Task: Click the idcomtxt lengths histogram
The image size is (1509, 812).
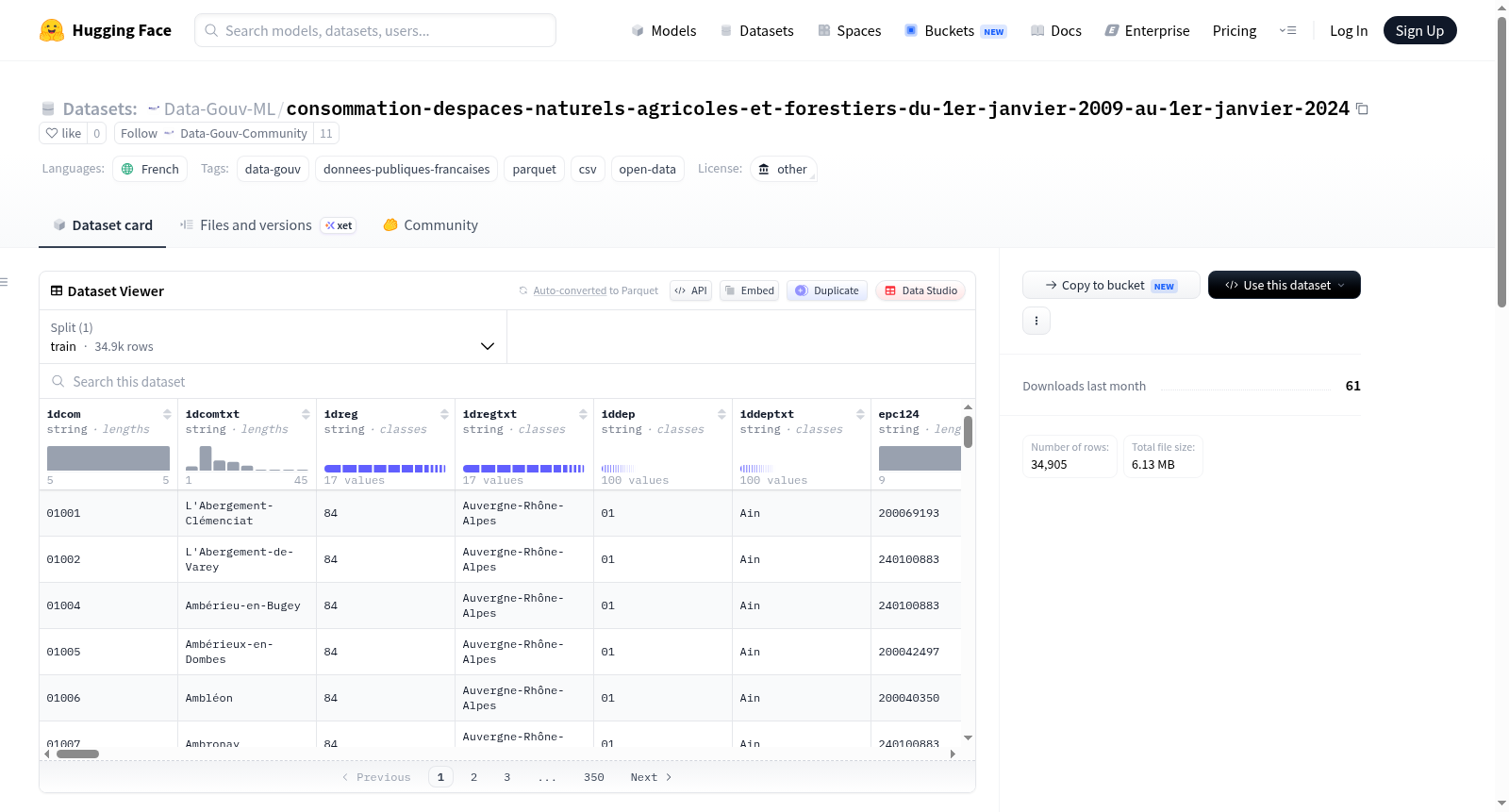Action: point(247,458)
